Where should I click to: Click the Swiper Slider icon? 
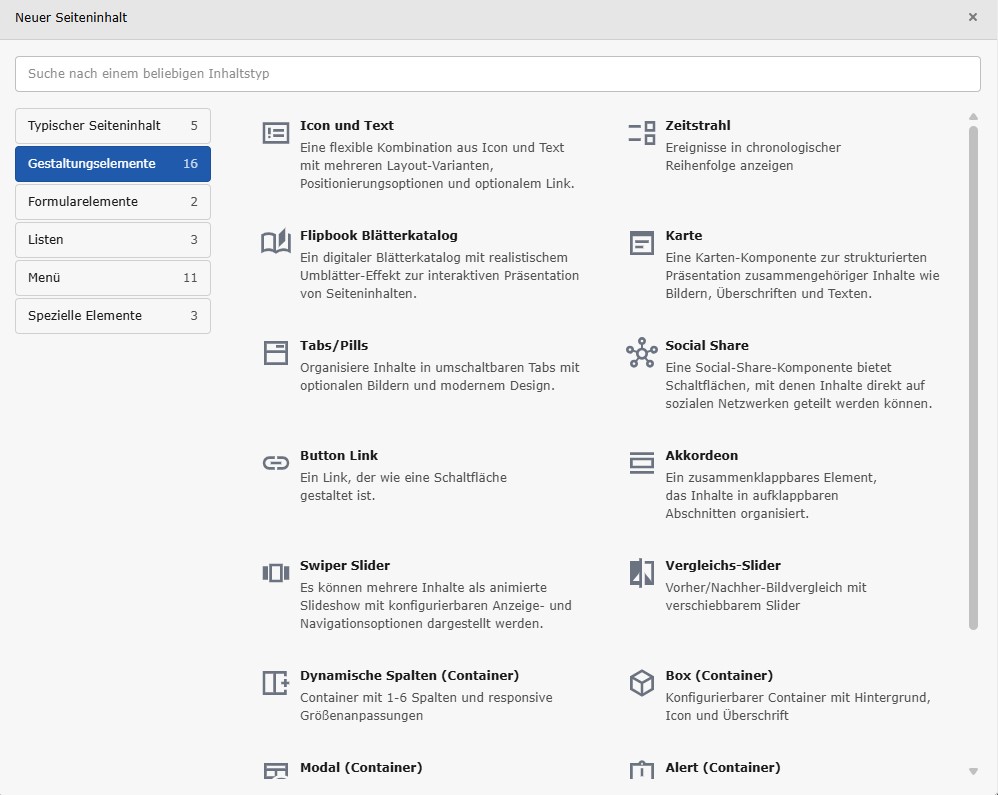tap(275, 573)
